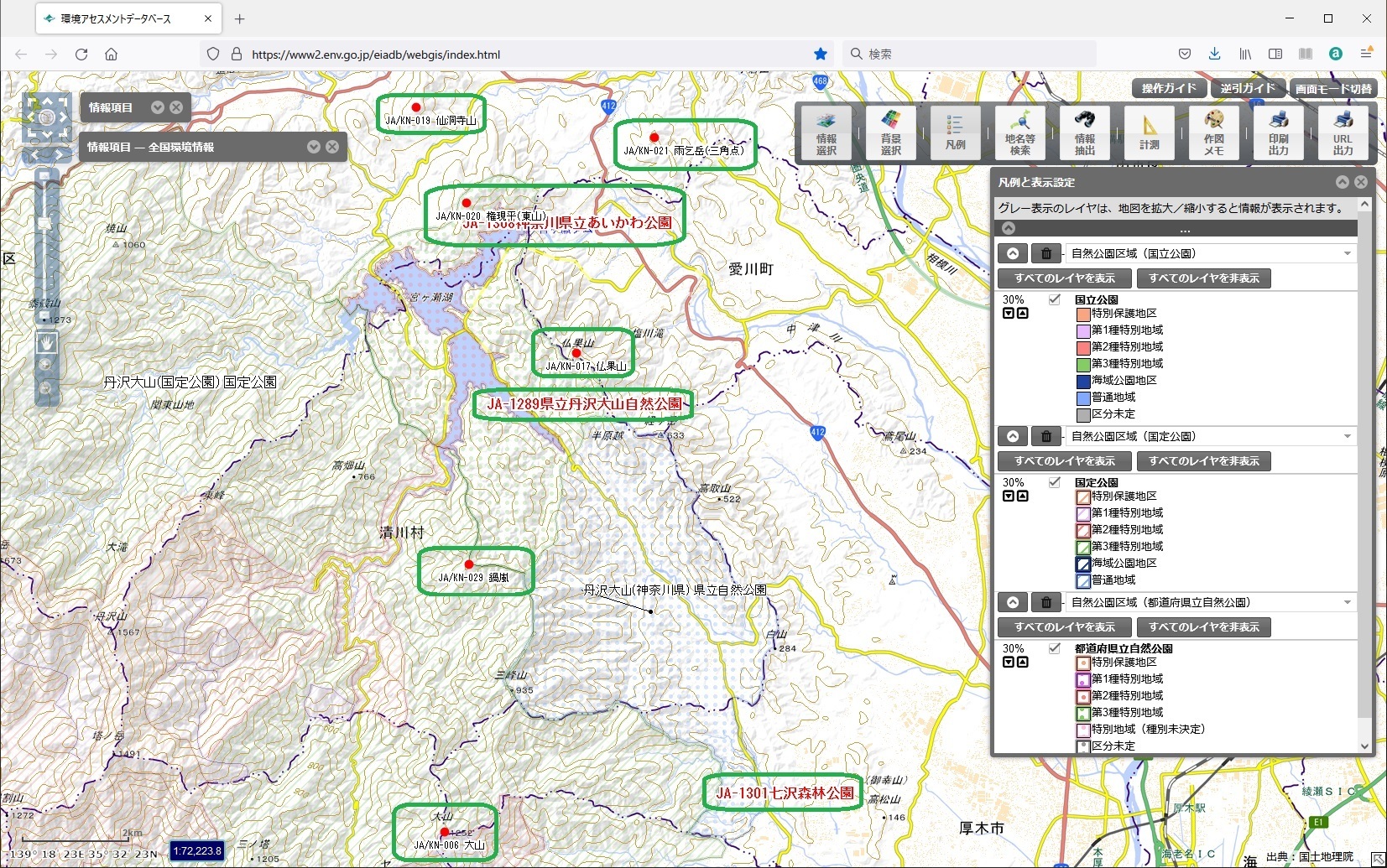This screenshot has width=1387, height=868.
Task: Open the 地名等検索 place name search
Action: pos(1019,133)
